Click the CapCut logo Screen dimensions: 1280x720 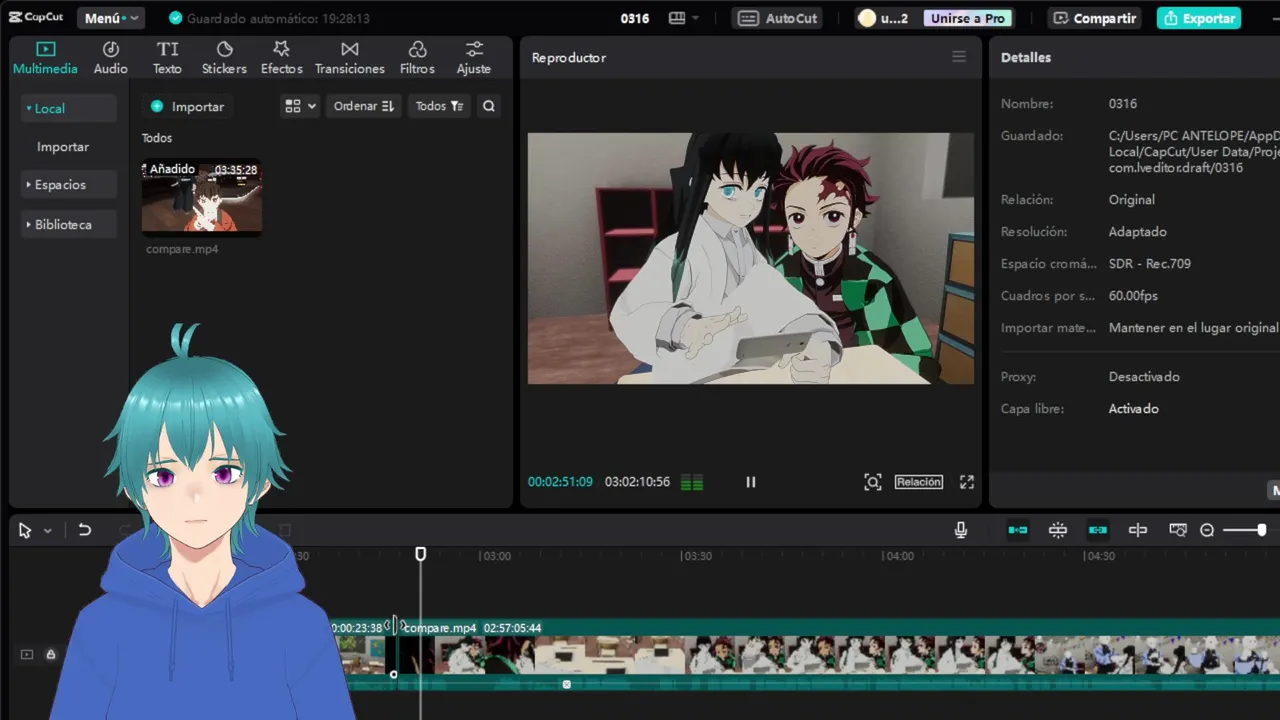pos(36,17)
